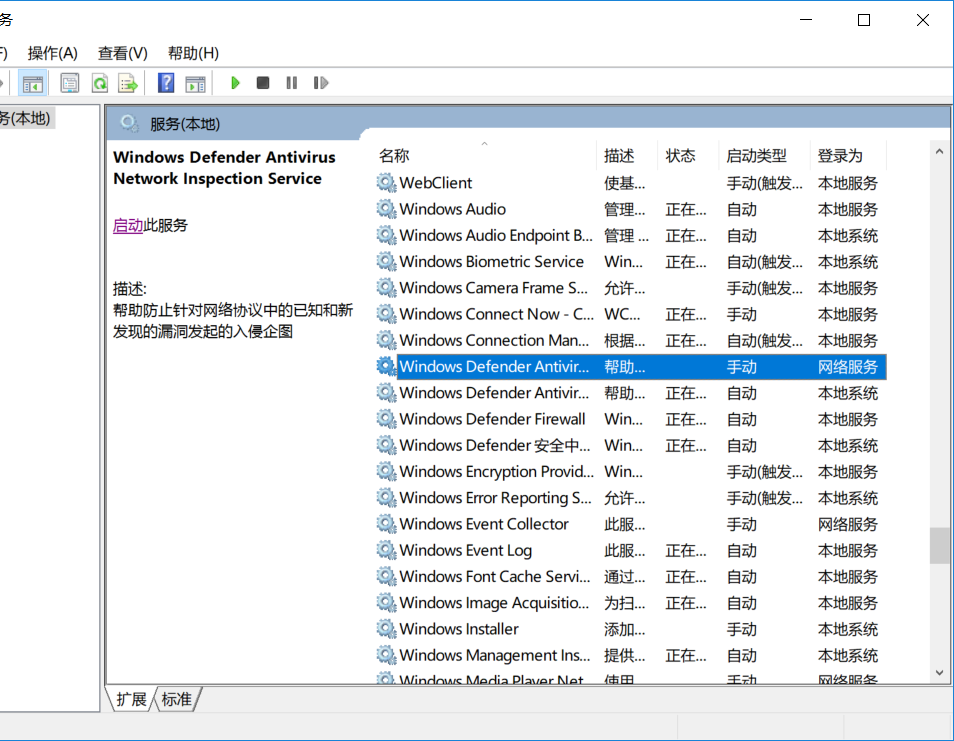Screen dimensions: 954x741
Task: Start the service with green play icon
Action: click(x=235, y=83)
